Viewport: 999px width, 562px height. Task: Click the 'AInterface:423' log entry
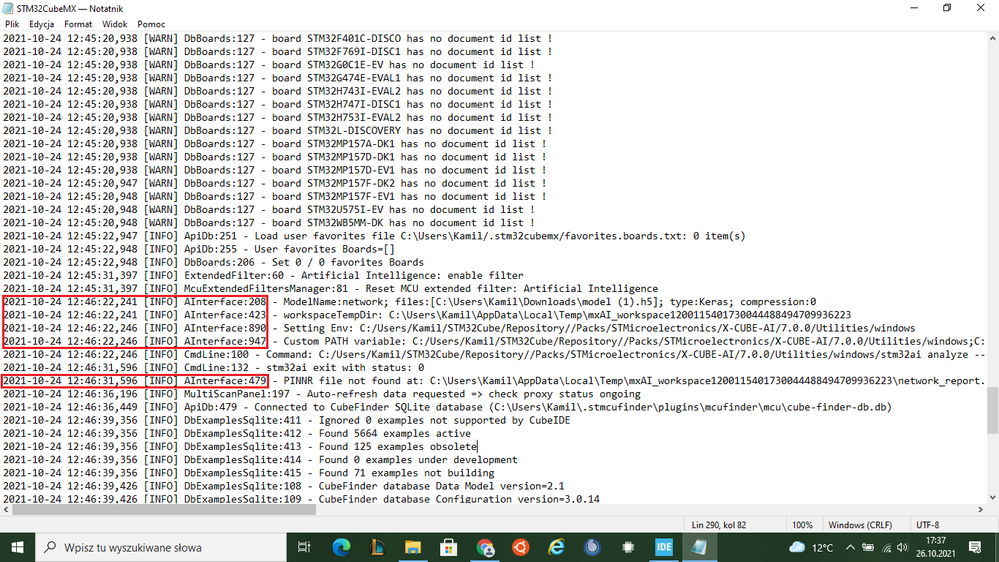[427, 315]
